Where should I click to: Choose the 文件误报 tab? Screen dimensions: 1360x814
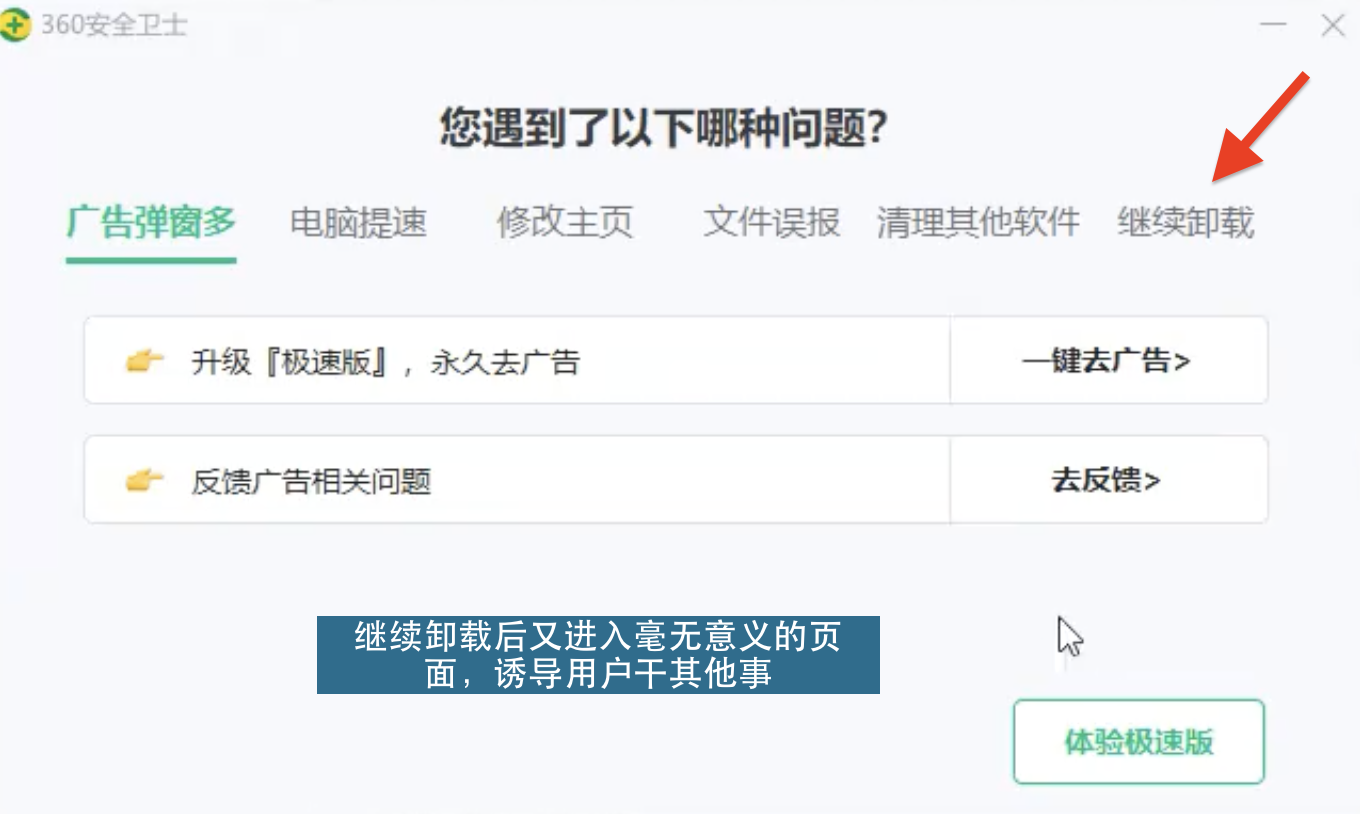[771, 222]
